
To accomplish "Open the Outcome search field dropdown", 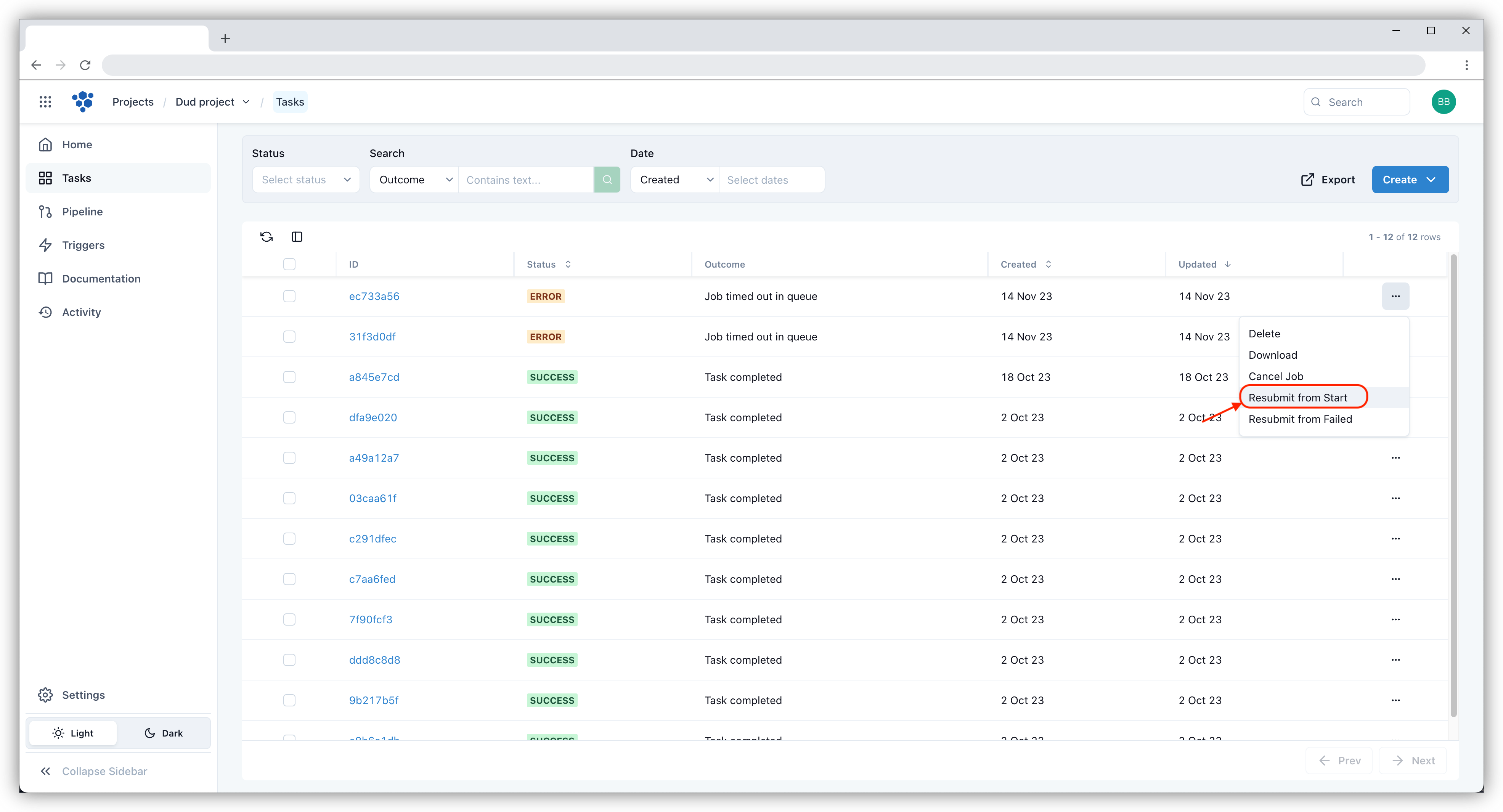I will click(x=414, y=180).
